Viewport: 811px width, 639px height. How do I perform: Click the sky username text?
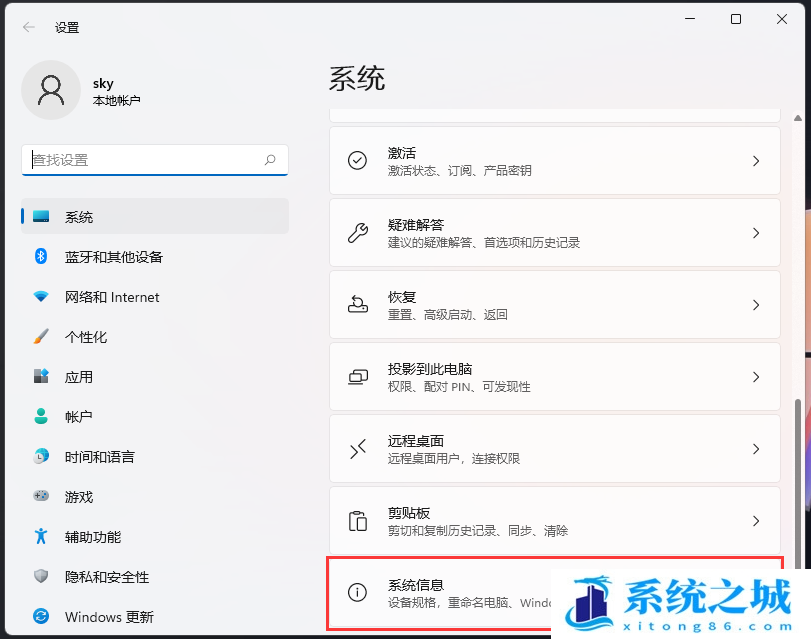tap(103, 83)
